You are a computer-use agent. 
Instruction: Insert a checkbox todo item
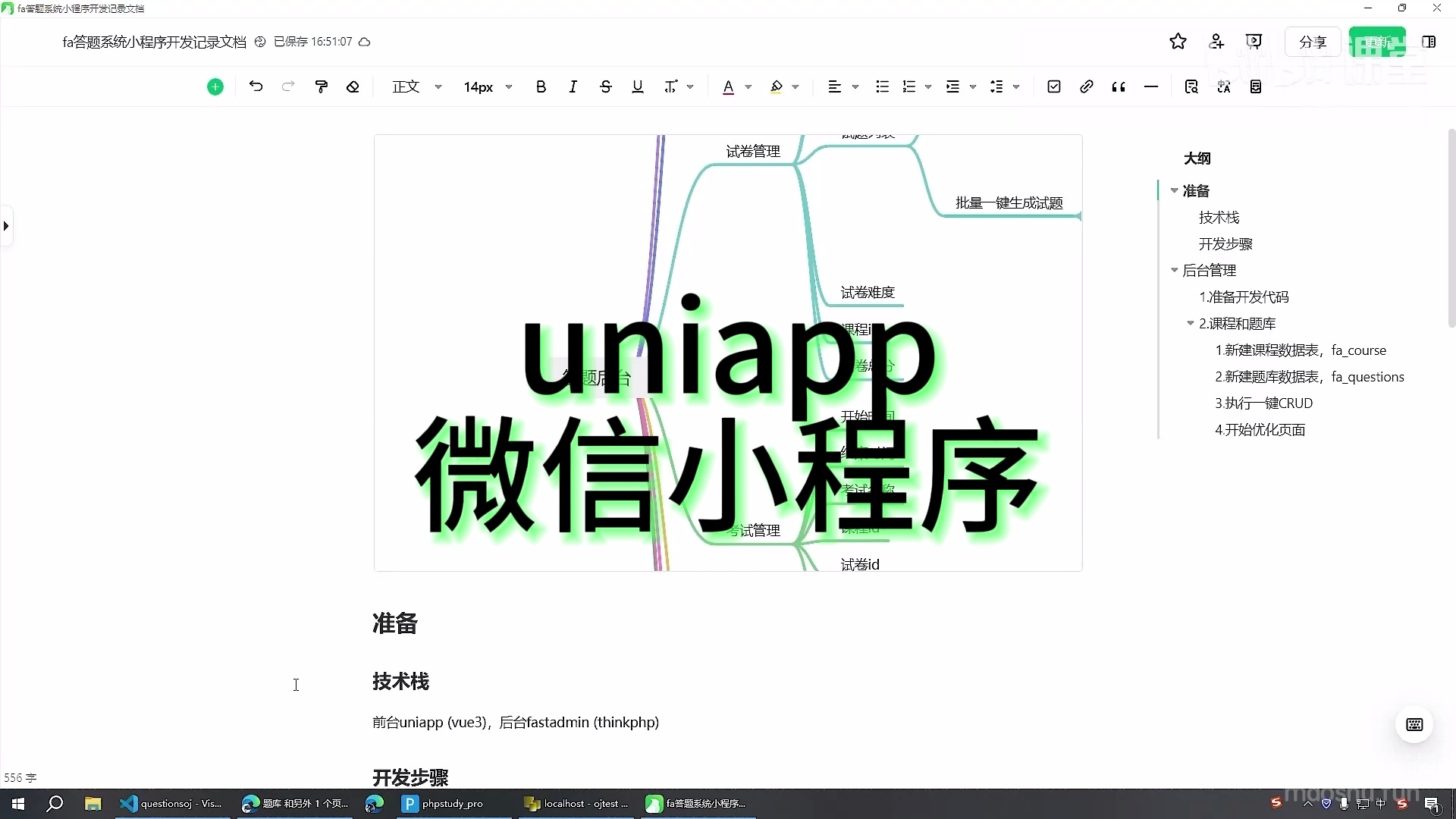1053,86
